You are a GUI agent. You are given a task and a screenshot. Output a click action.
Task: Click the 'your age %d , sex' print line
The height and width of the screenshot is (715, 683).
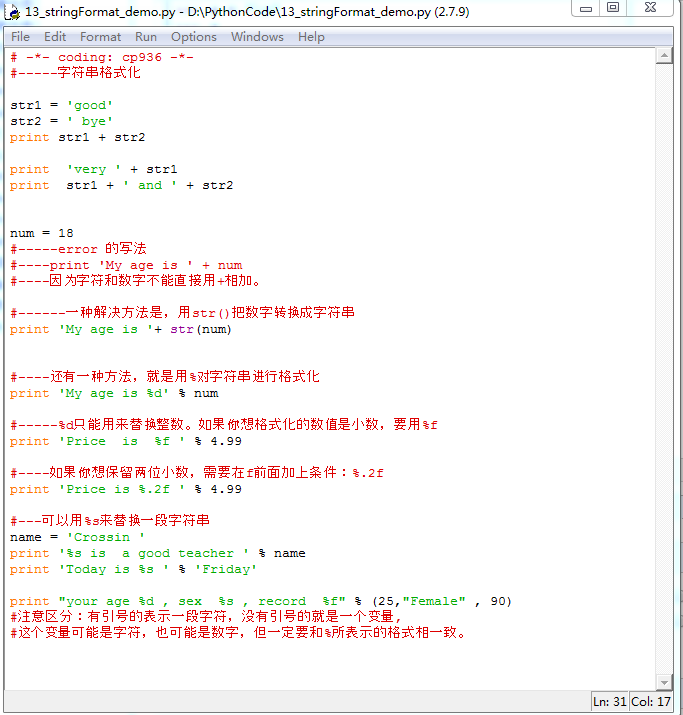[x=261, y=601]
